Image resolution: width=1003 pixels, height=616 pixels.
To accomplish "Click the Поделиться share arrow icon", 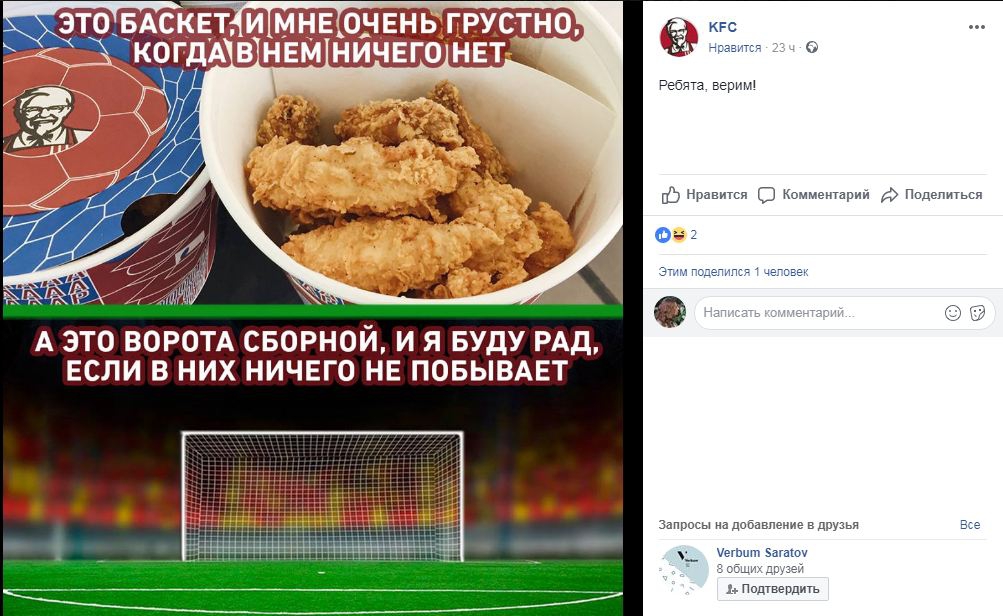I will tap(890, 195).
